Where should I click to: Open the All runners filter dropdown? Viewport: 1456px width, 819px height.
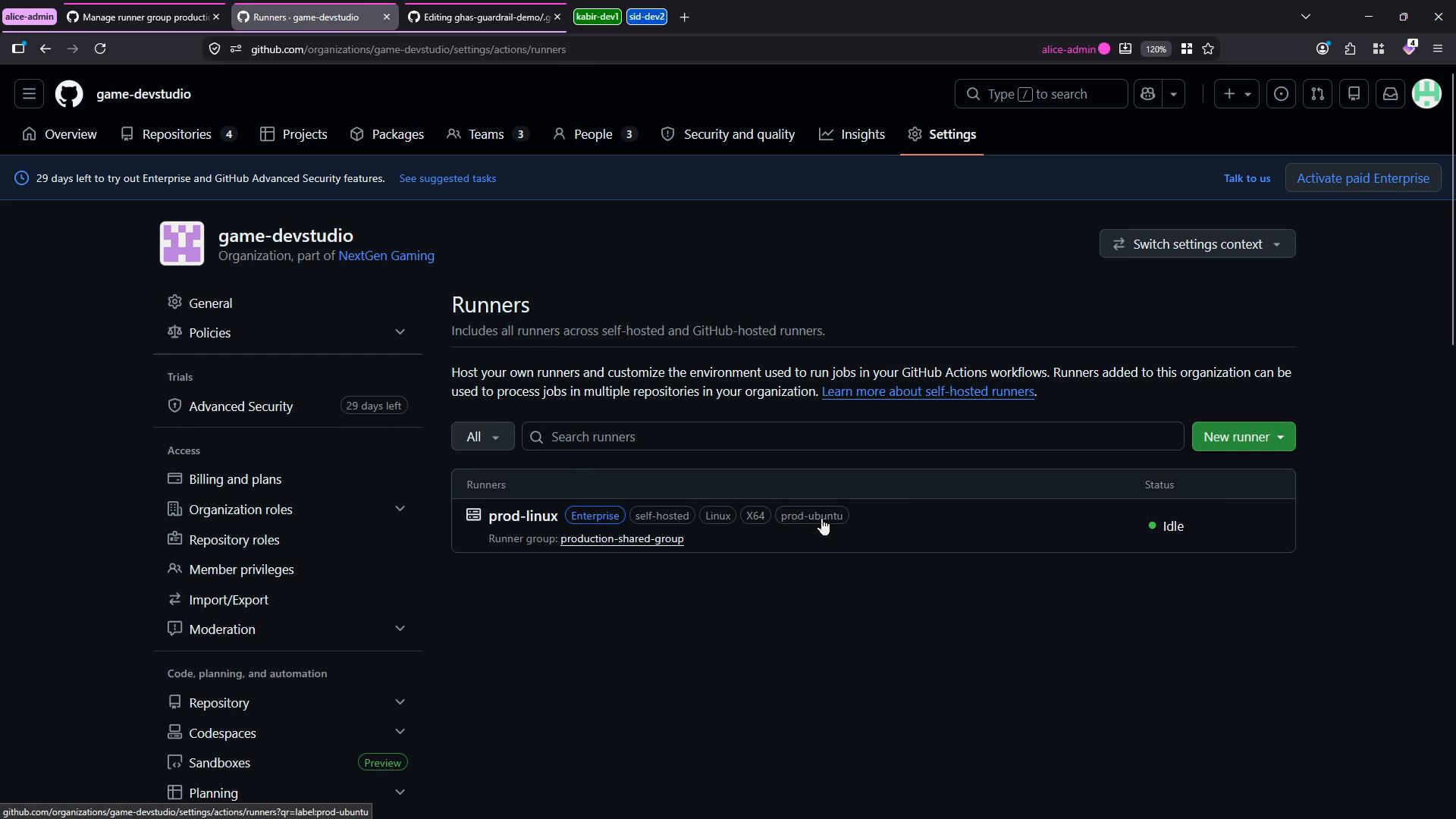(x=482, y=437)
